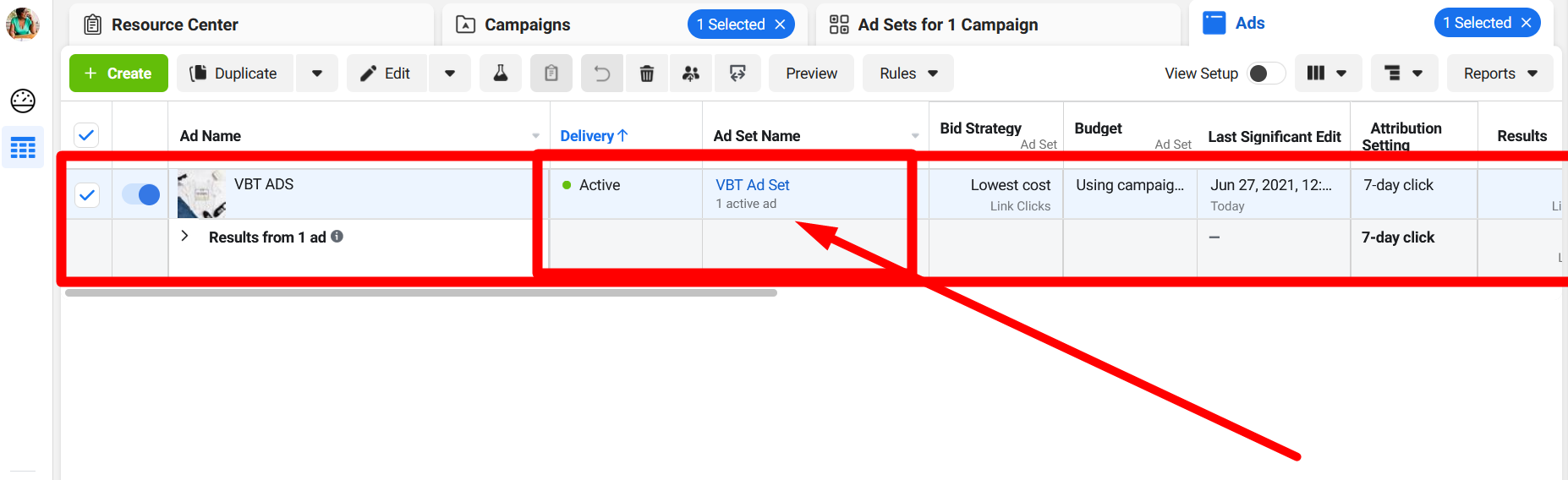This screenshot has width=1568, height=480.
Task: Expand Results from 1 ad row
Action: [x=185, y=237]
